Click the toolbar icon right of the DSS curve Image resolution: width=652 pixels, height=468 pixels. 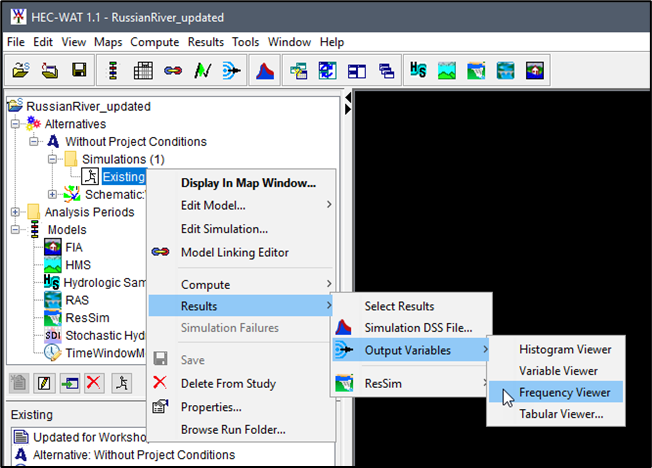pos(299,70)
